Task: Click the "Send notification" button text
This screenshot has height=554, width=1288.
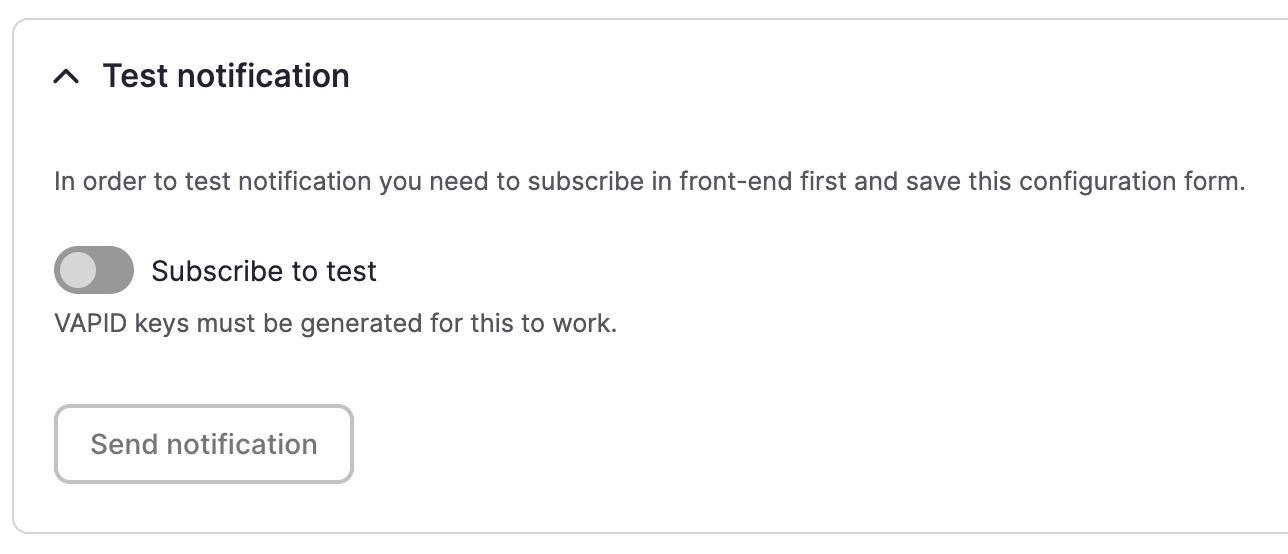Action: [x=204, y=444]
